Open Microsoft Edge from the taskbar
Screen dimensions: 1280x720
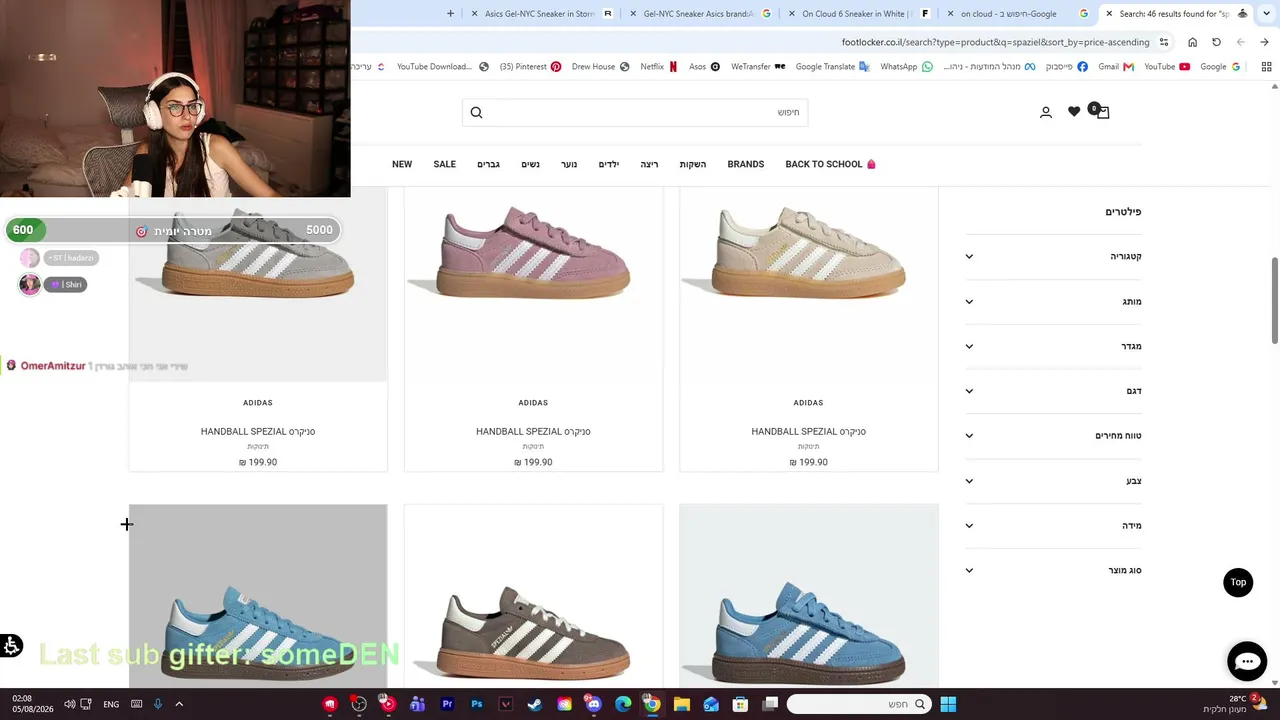tap(623, 704)
